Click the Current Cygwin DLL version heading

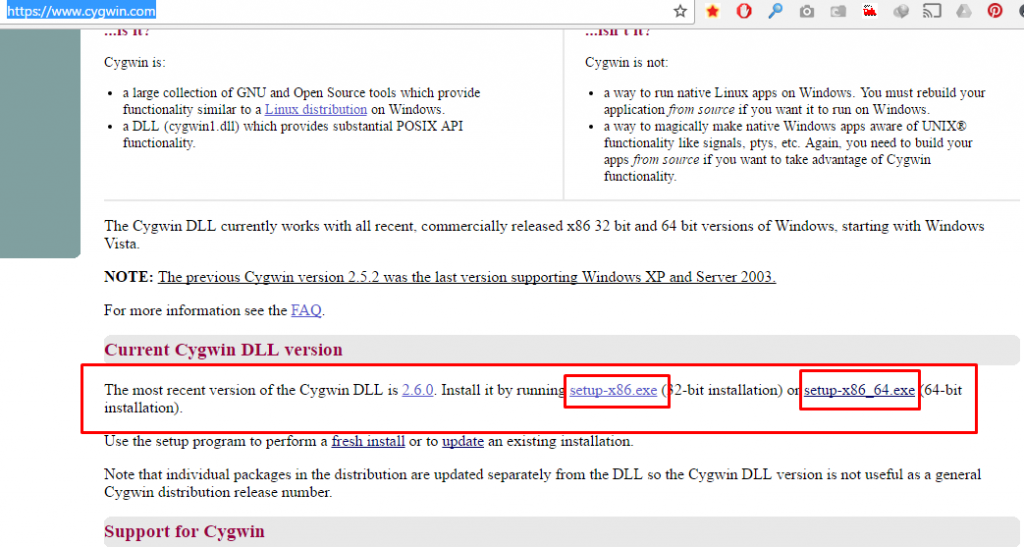(223, 350)
